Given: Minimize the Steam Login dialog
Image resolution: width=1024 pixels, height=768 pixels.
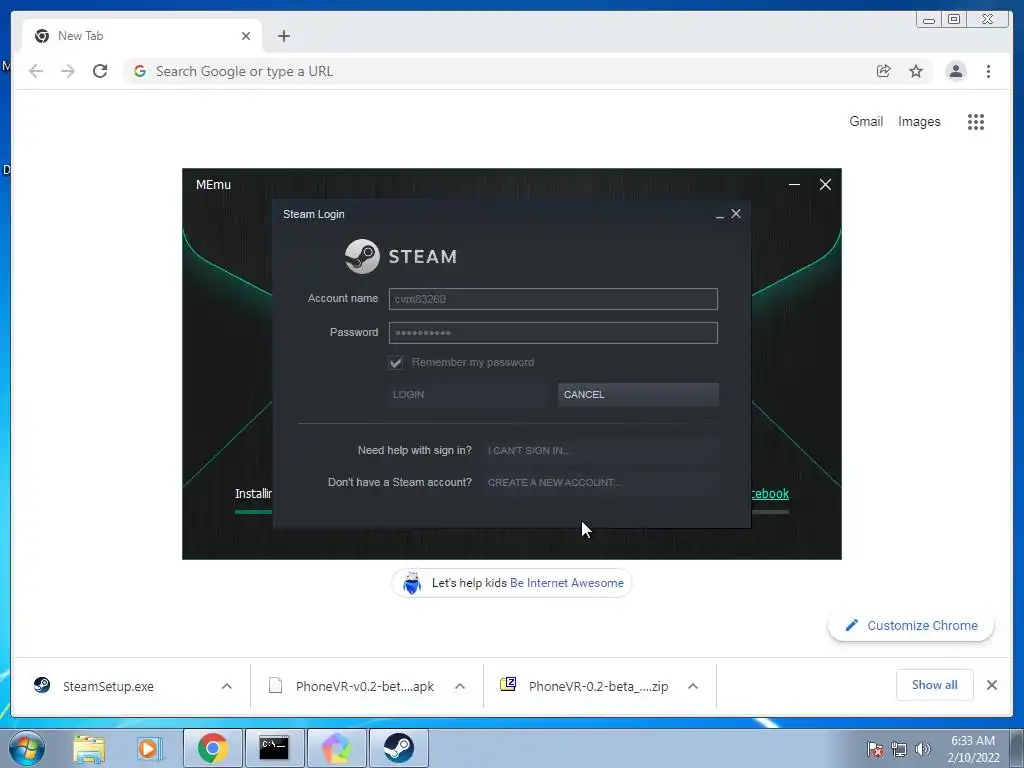Looking at the screenshot, I should click(720, 215).
